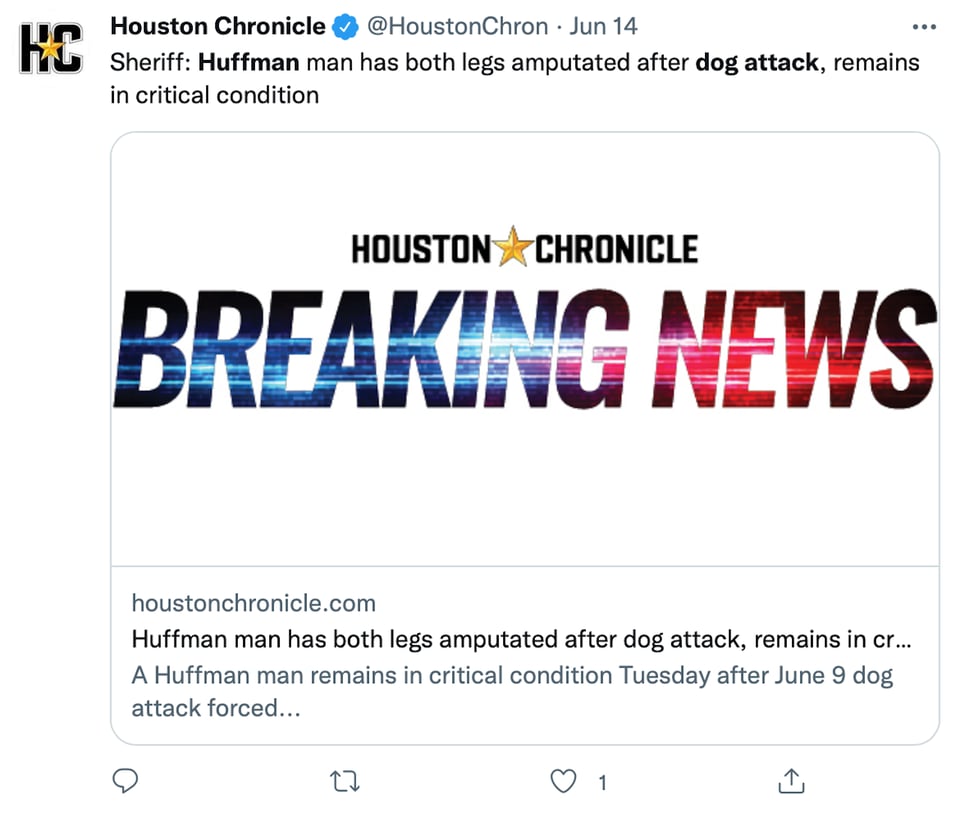Open the houstonchronicle.com domain link
The width and height of the screenshot is (960, 813).
pos(253,603)
